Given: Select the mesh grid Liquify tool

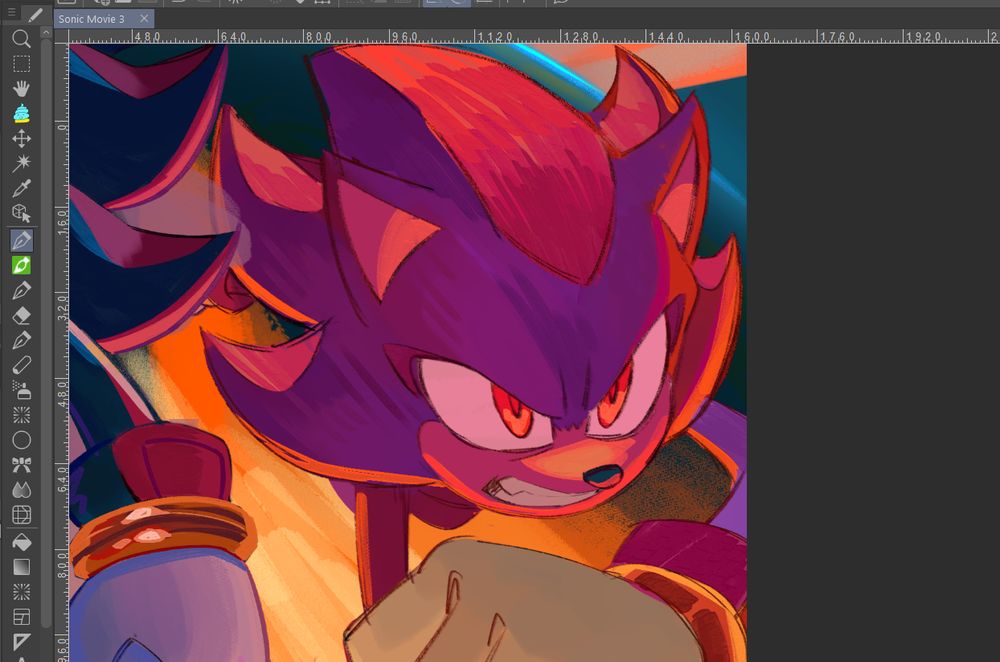Looking at the screenshot, I should 21,515.
